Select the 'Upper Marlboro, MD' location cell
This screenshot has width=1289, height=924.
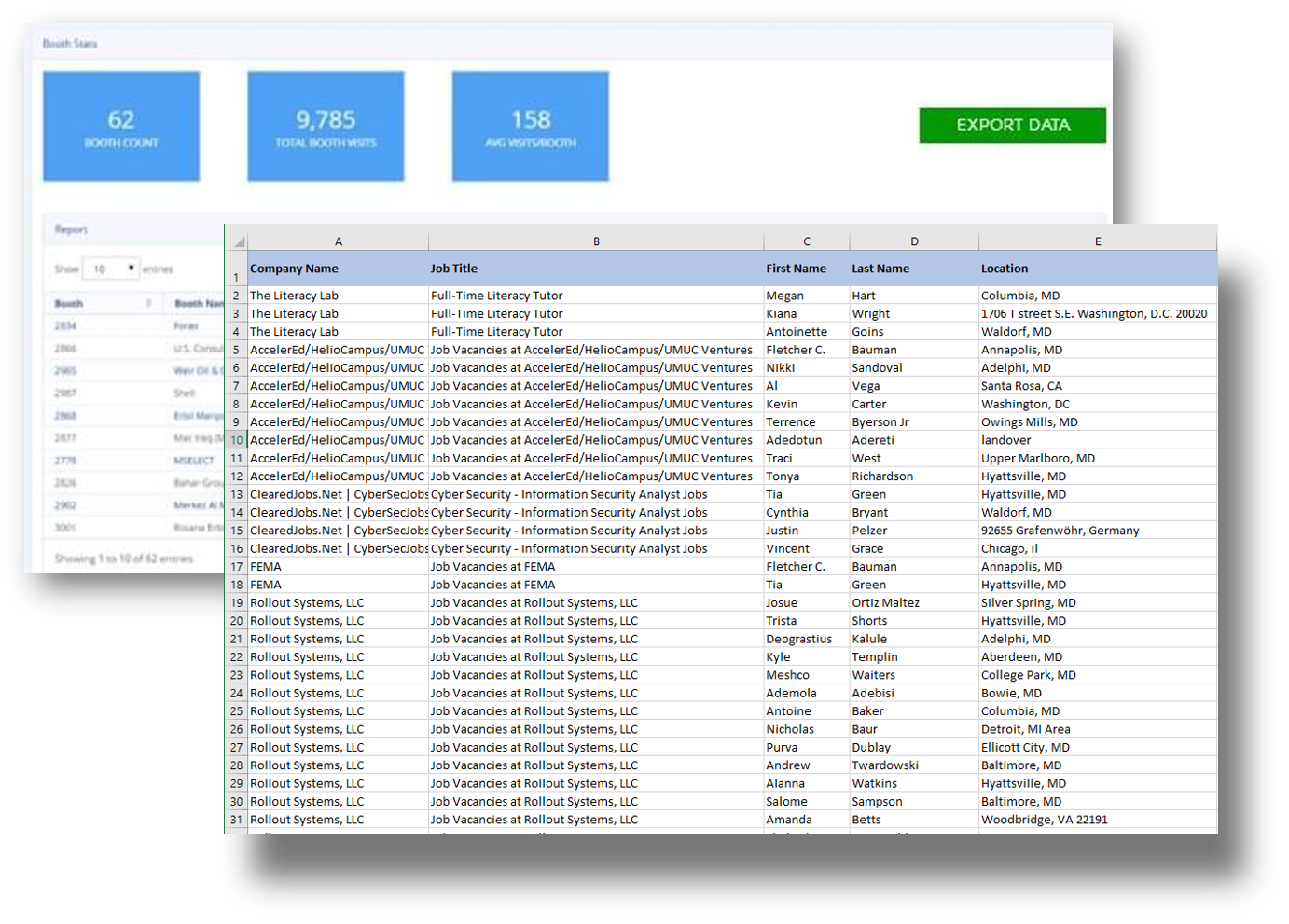[x=1098, y=459]
